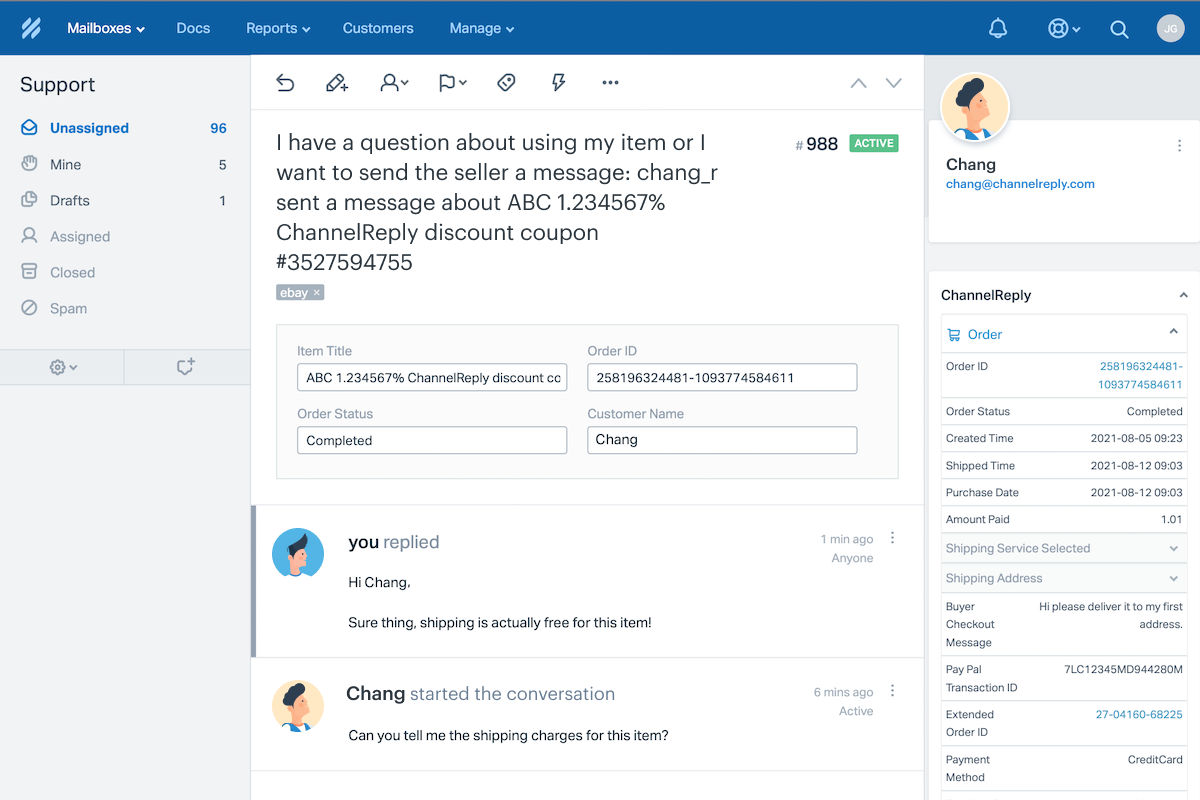This screenshot has height=800, width=1200.
Task: Click the Payment Method CreditCard value
Action: click(x=1155, y=759)
